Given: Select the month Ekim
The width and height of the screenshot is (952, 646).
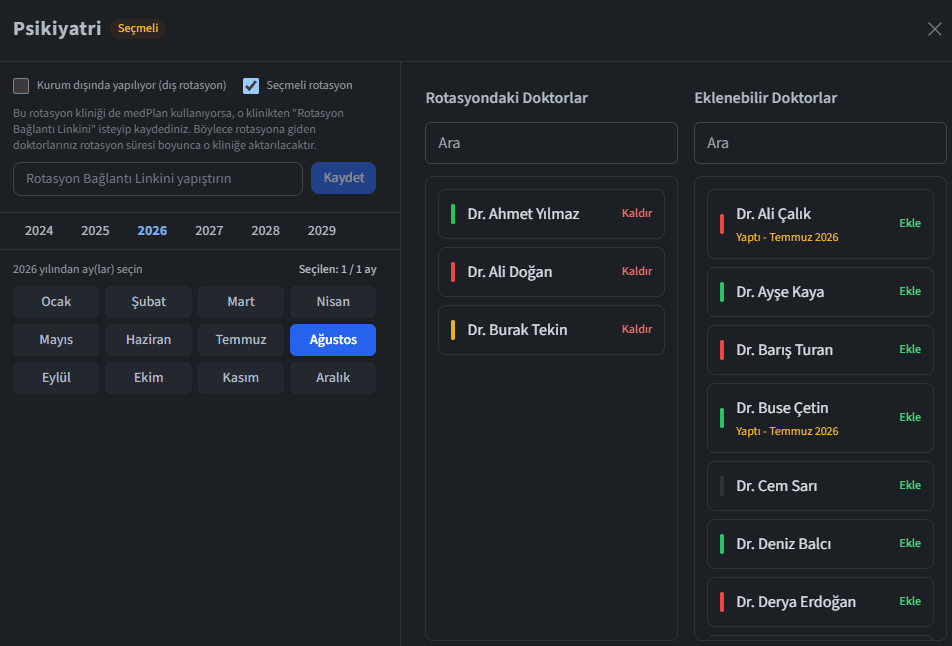Looking at the screenshot, I should tap(149, 378).
